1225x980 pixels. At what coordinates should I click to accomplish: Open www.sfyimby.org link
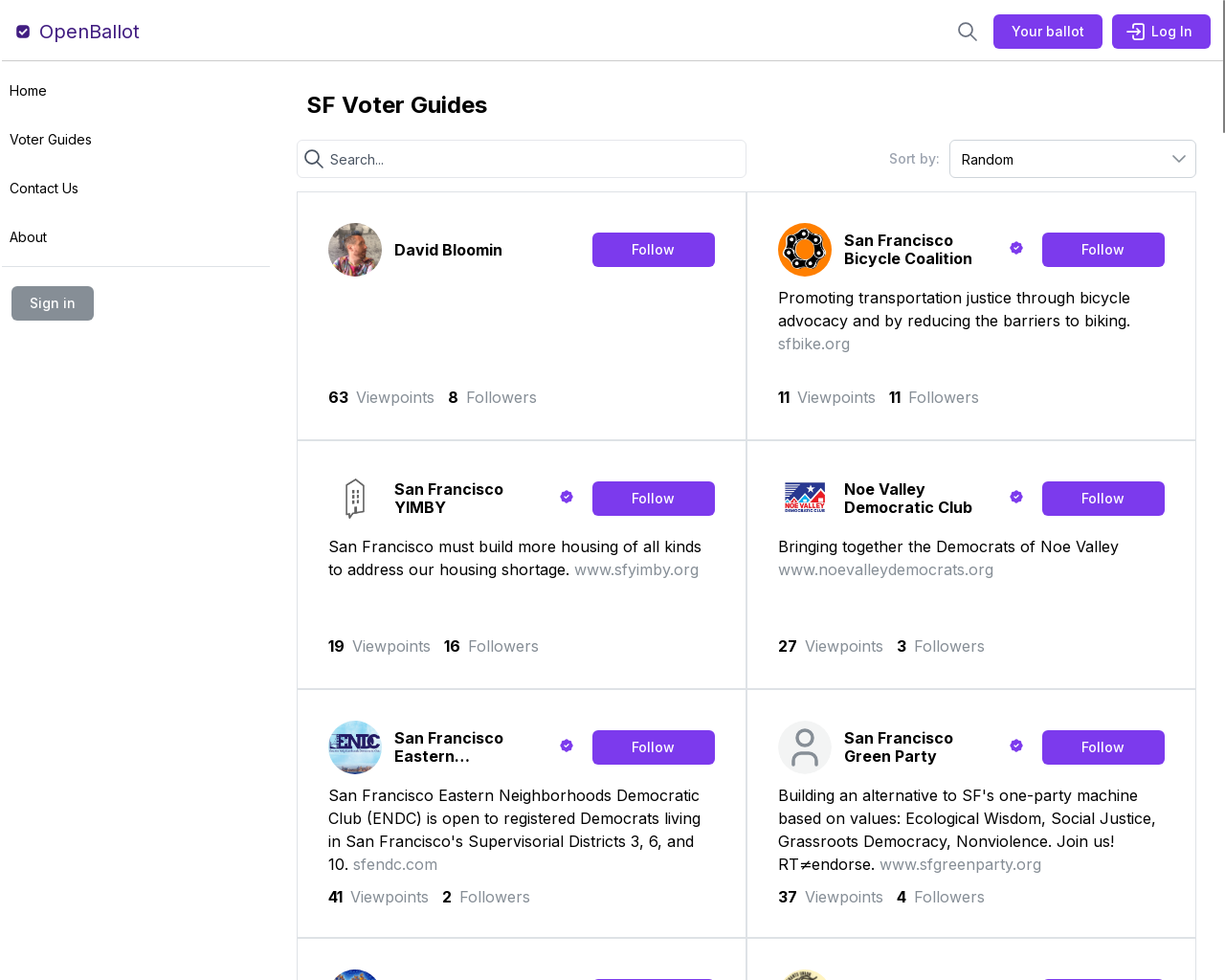pyautogui.click(x=636, y=569)
